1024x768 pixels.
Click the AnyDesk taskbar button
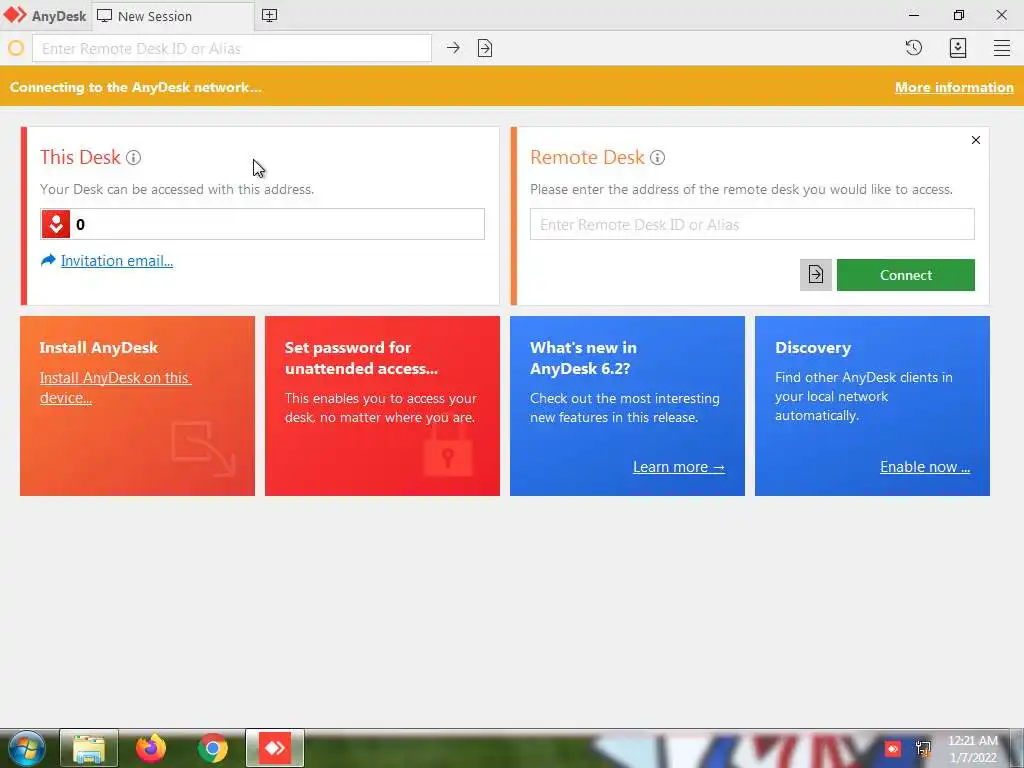click(275, 748)
